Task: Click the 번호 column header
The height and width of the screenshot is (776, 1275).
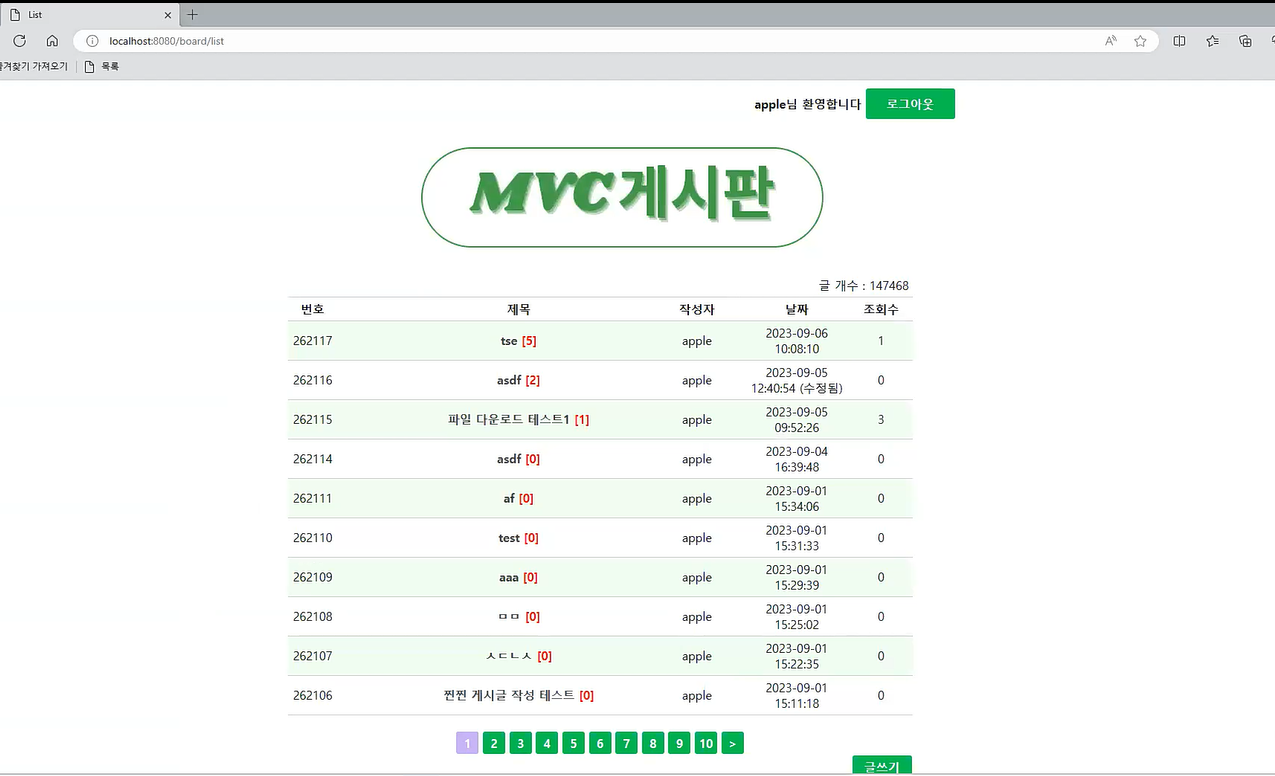Action: coord(313,309)
